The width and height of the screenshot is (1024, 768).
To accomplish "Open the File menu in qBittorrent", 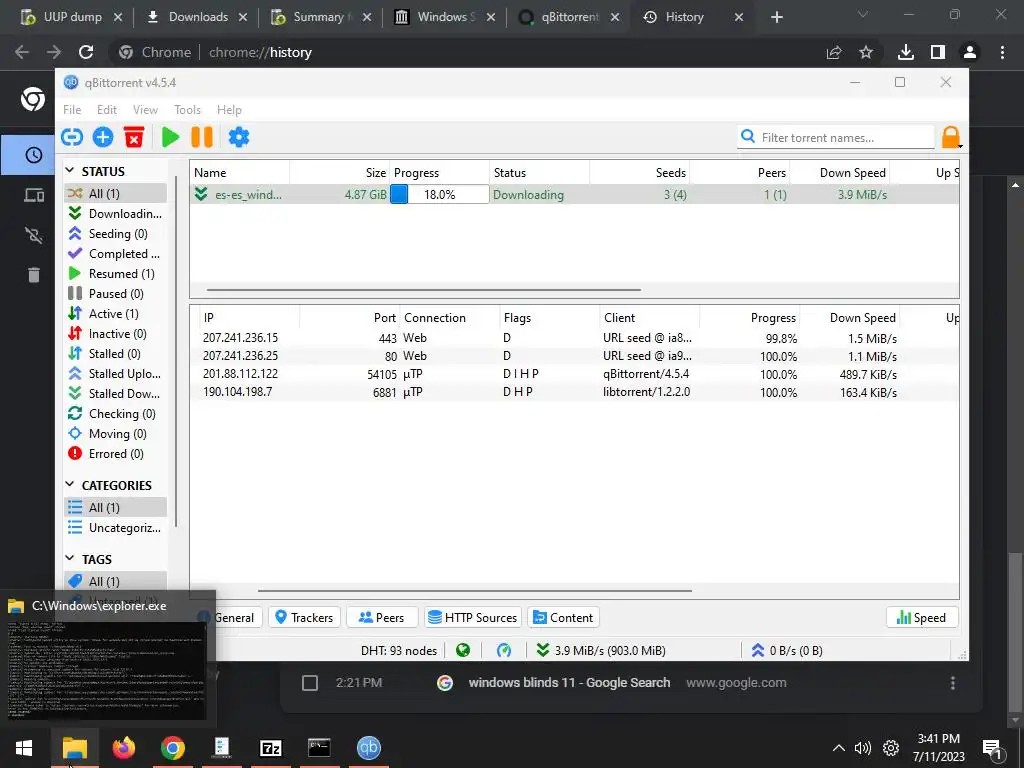I will [72, 110].
